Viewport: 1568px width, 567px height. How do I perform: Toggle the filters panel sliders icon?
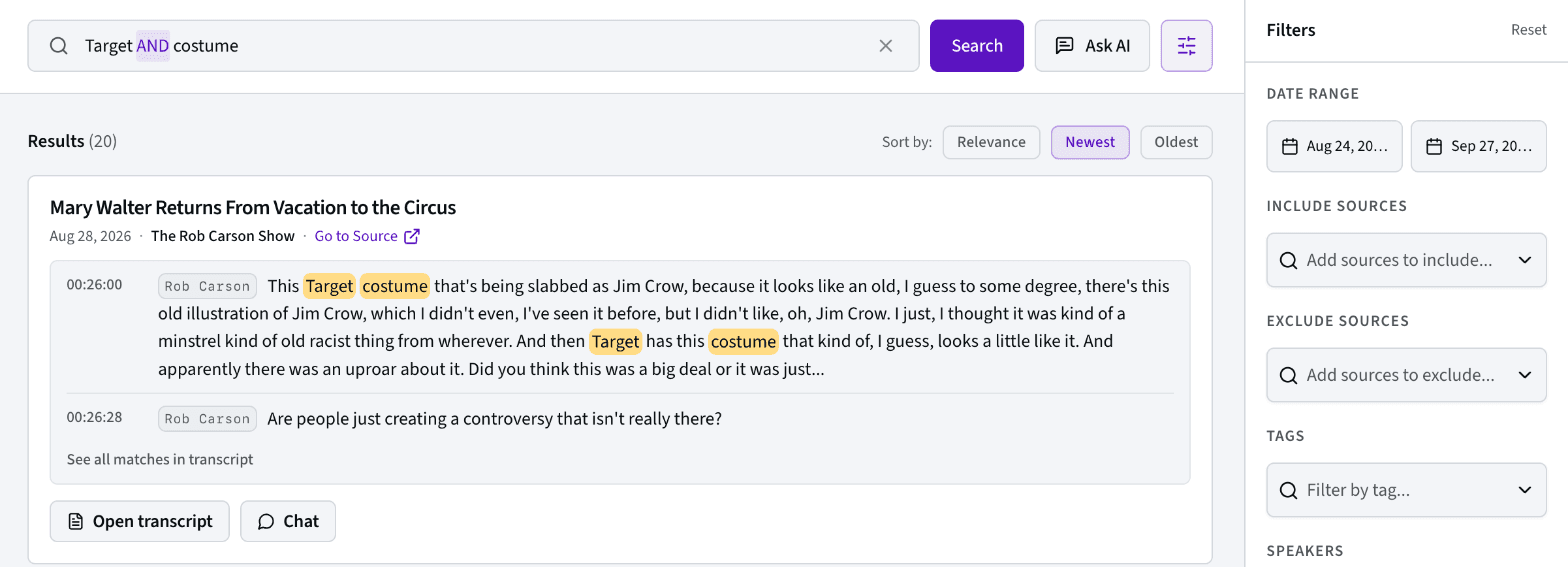click(1187, 46)
